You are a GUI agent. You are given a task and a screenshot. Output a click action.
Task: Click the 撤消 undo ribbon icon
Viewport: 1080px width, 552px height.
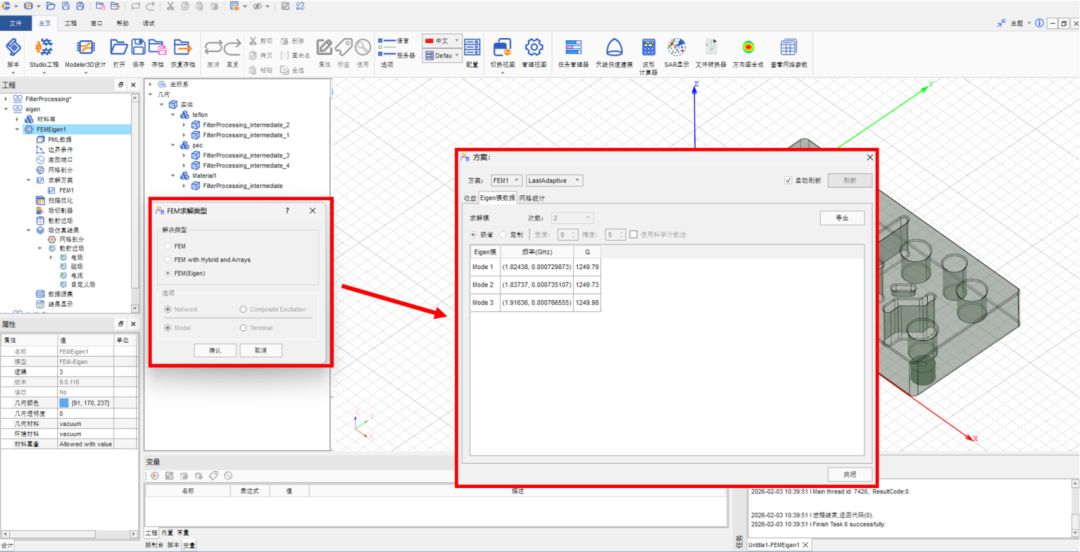click(x=214, y=47)
